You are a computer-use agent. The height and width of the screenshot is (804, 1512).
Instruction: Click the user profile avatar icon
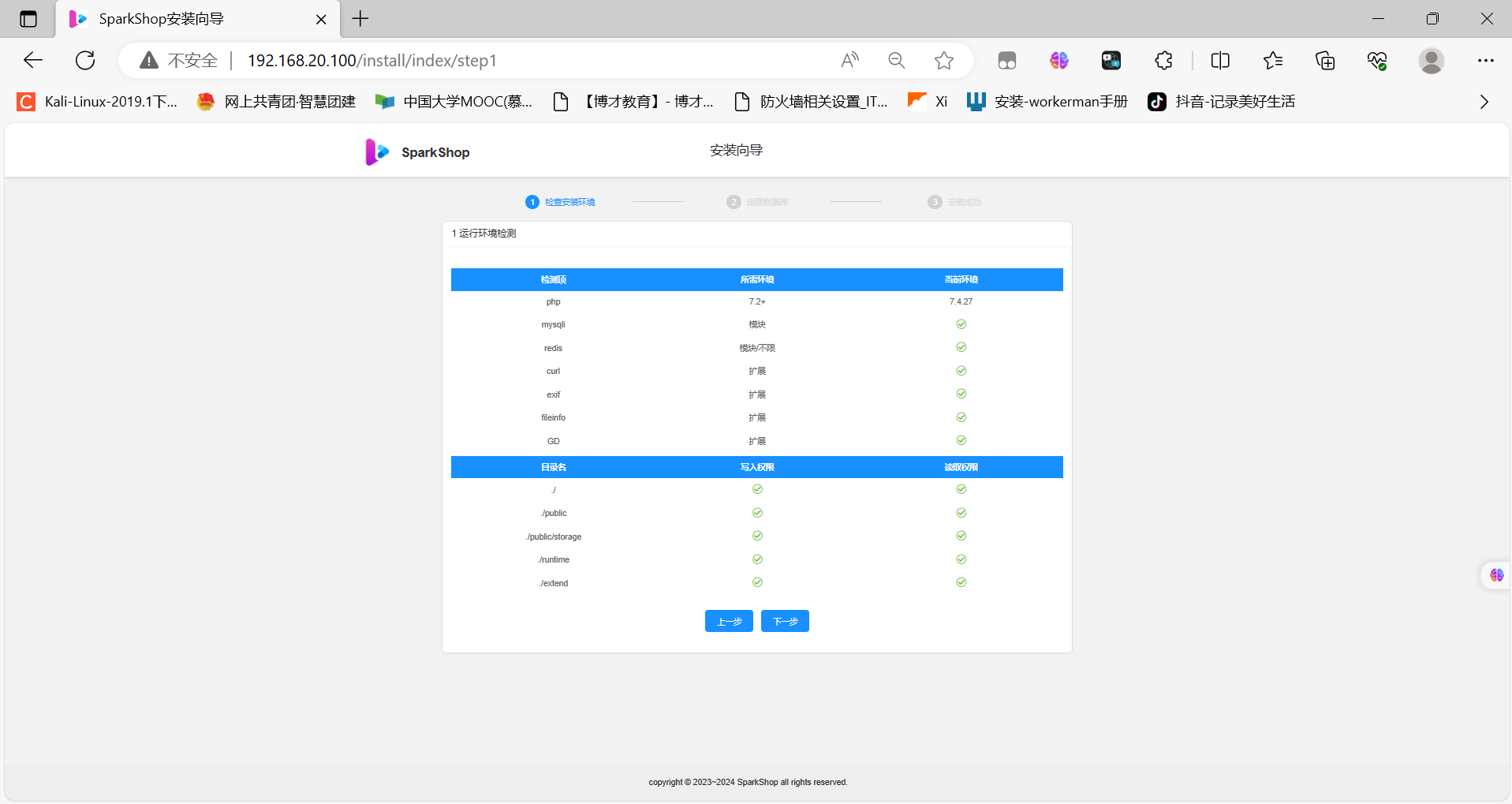click(x=1431, y=61)
